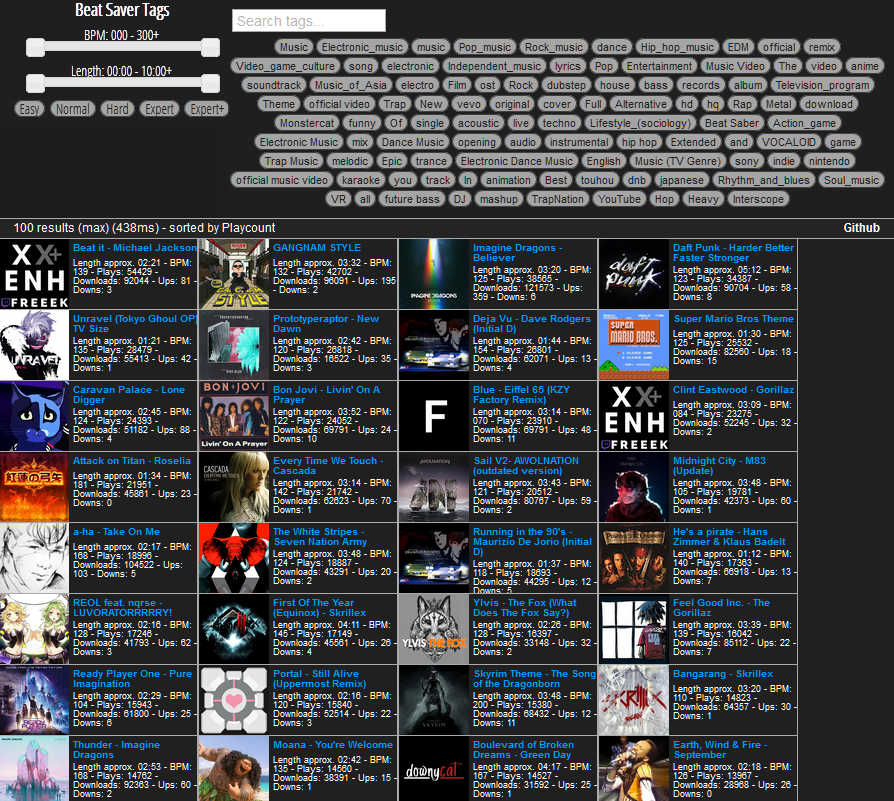Screen dimensions: 894x801
Task: Click the Attack on Titan fiery thumbnail
Action: 34,487
